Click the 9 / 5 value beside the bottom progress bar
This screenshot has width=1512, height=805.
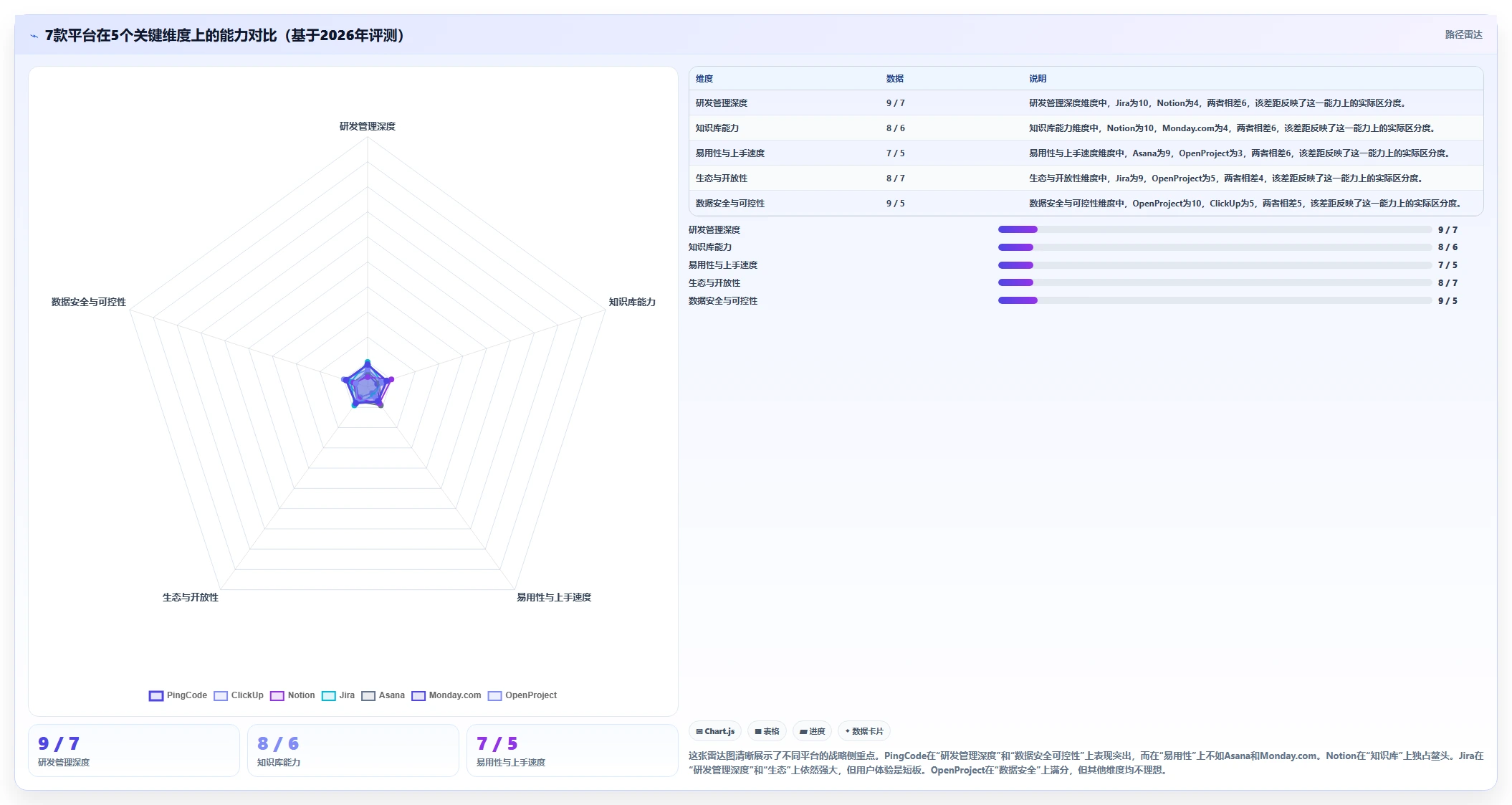pos(1448,301)
